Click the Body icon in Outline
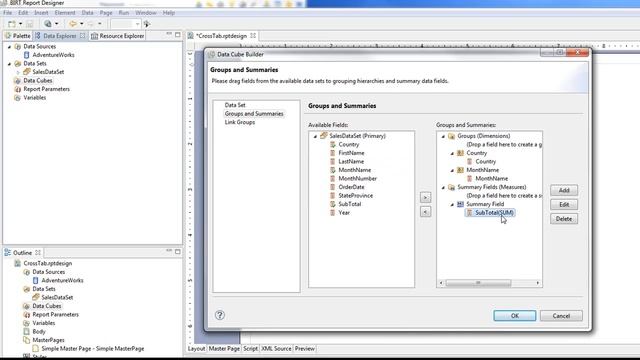The image size is (640, 360). 27,331
